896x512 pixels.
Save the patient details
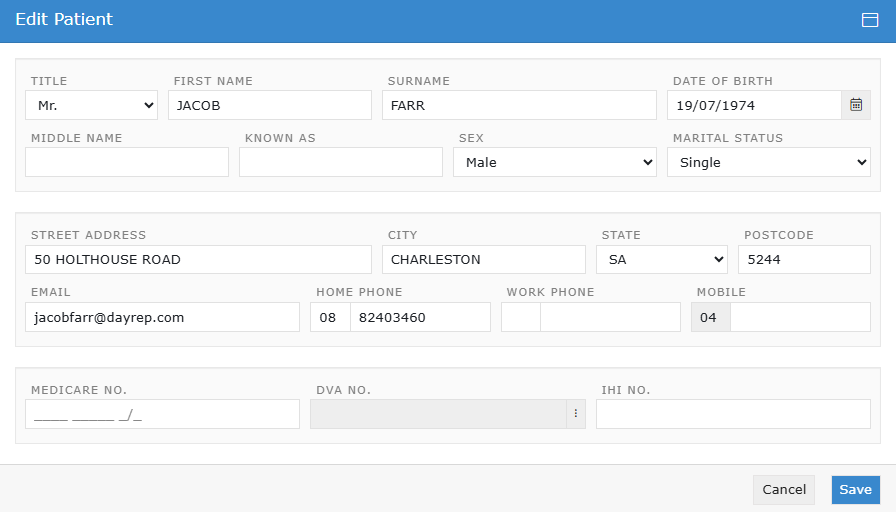coord(855,489)
